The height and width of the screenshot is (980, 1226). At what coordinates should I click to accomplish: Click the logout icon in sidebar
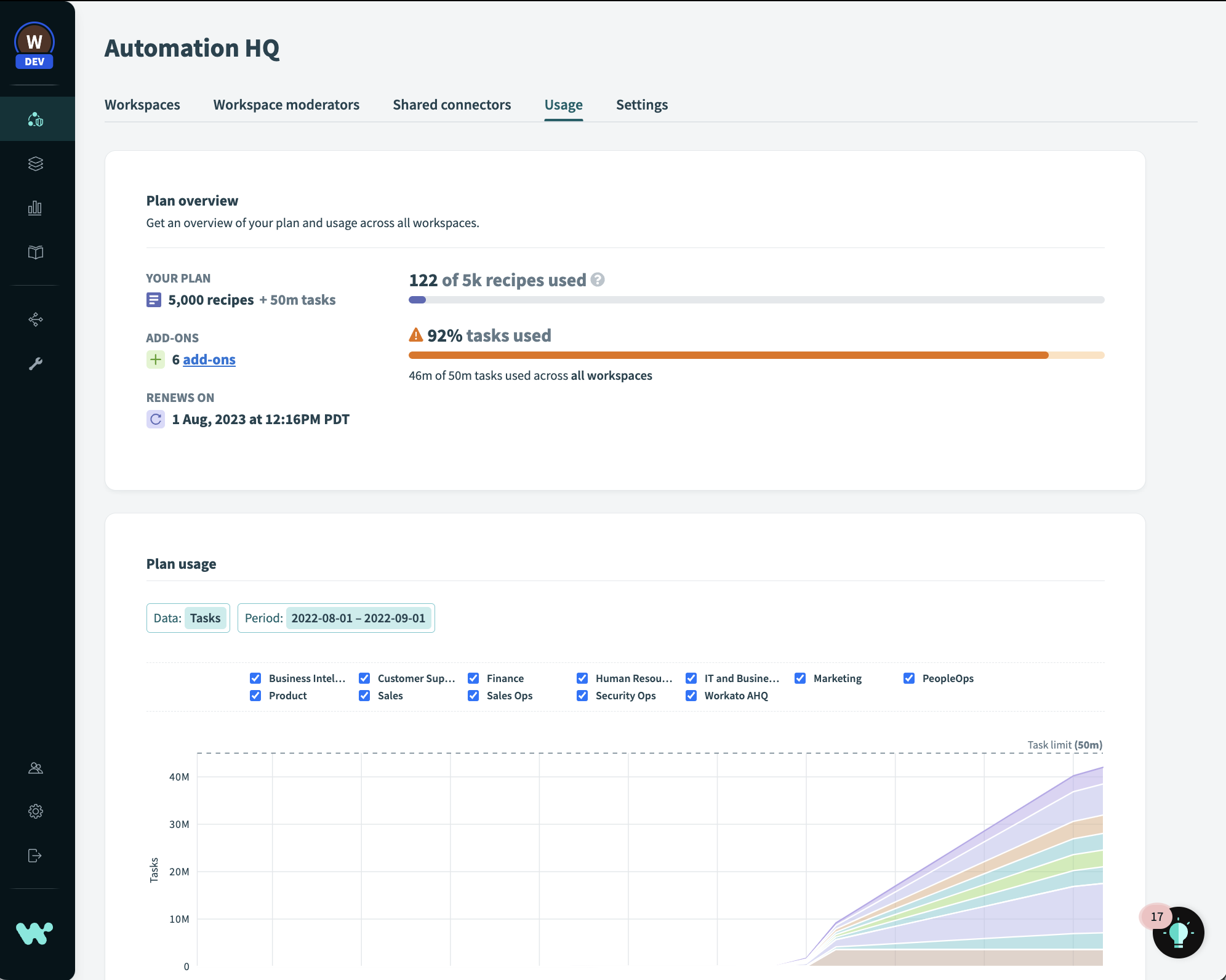click(x=36, y=856)
